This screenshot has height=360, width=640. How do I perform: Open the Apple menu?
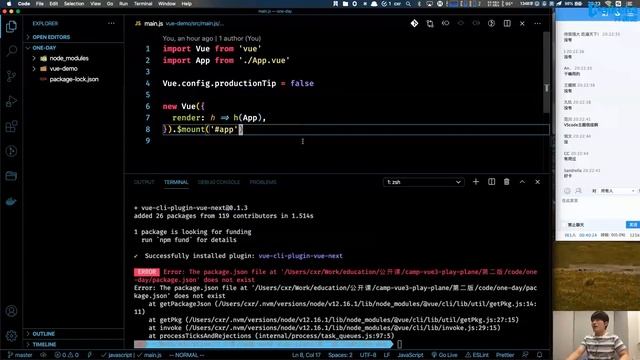(9, 4)
